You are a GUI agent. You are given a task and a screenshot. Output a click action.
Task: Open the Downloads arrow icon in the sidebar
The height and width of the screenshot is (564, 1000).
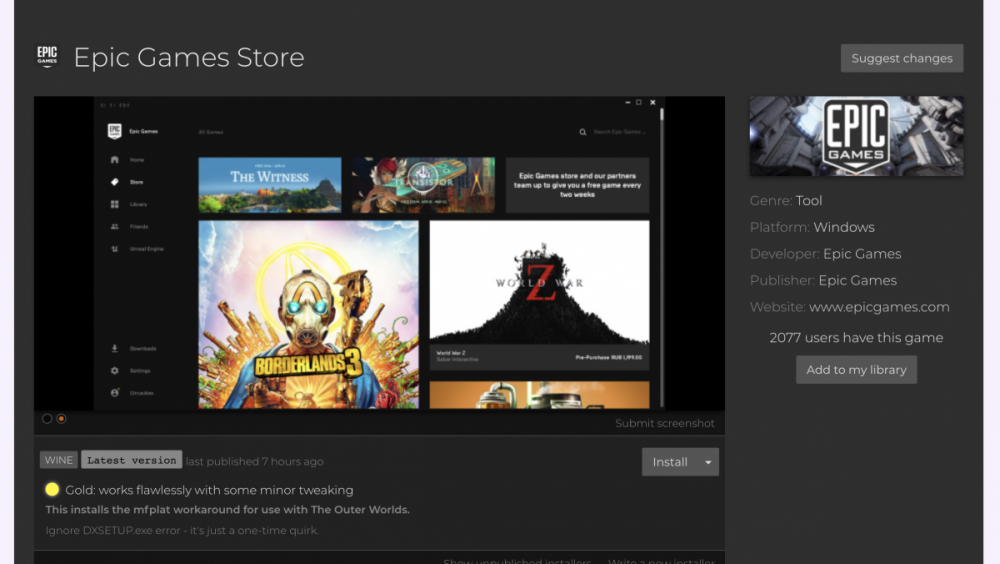tap(115, 348)
